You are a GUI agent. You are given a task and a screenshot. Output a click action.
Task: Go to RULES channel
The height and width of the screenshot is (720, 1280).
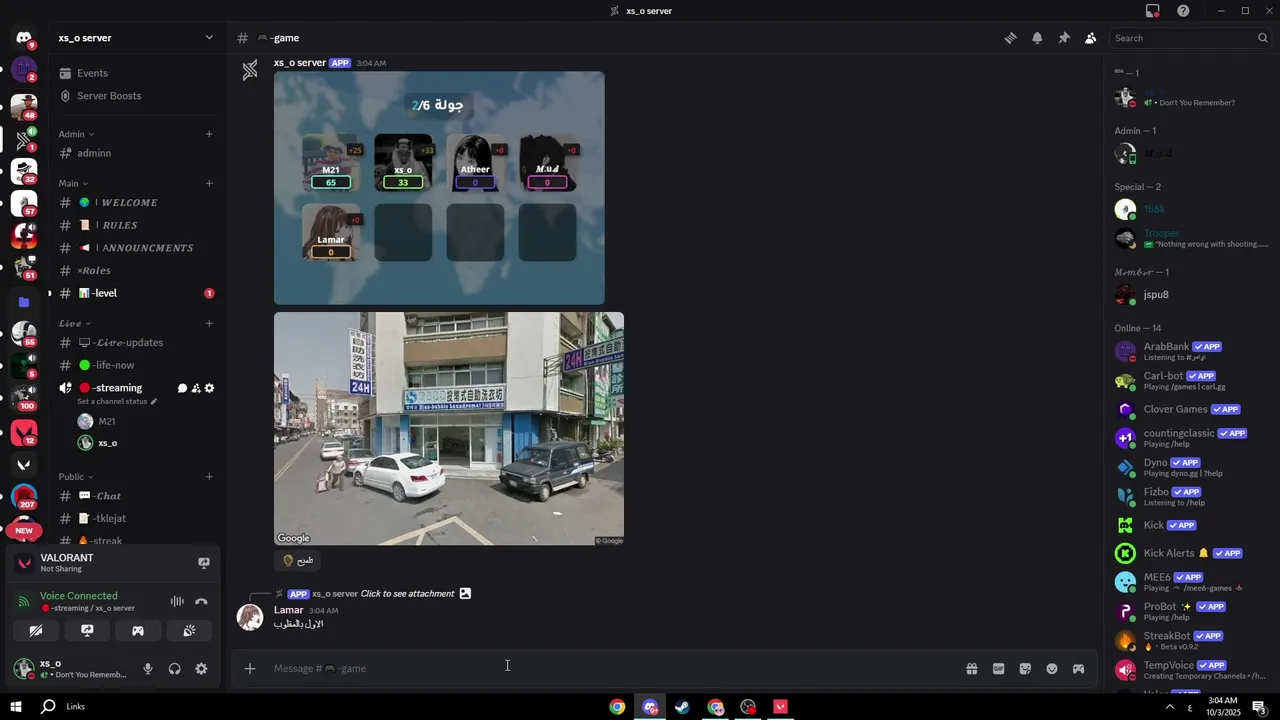(136, 225)
